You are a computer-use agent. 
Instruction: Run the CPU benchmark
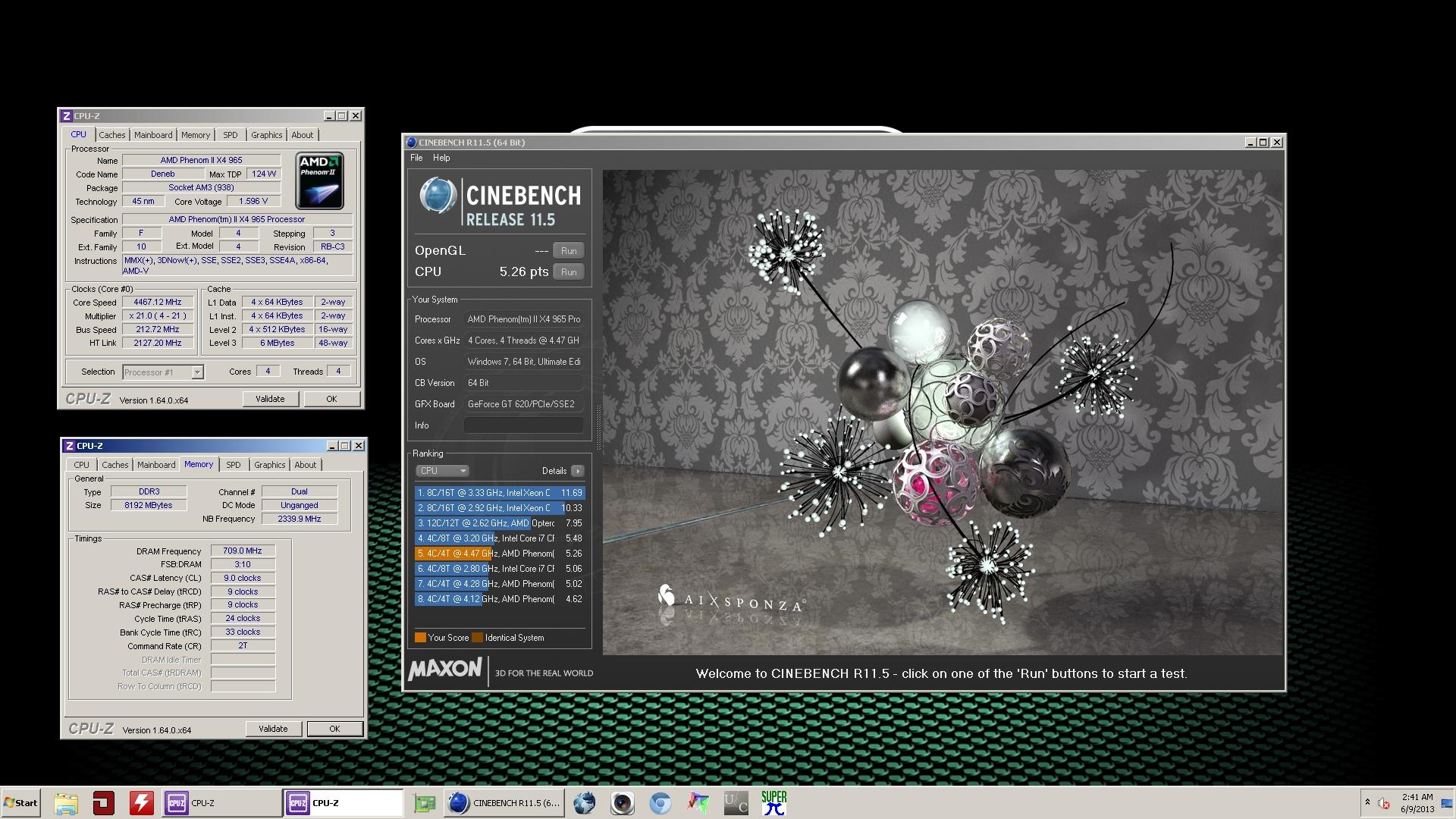pos(569,272)
